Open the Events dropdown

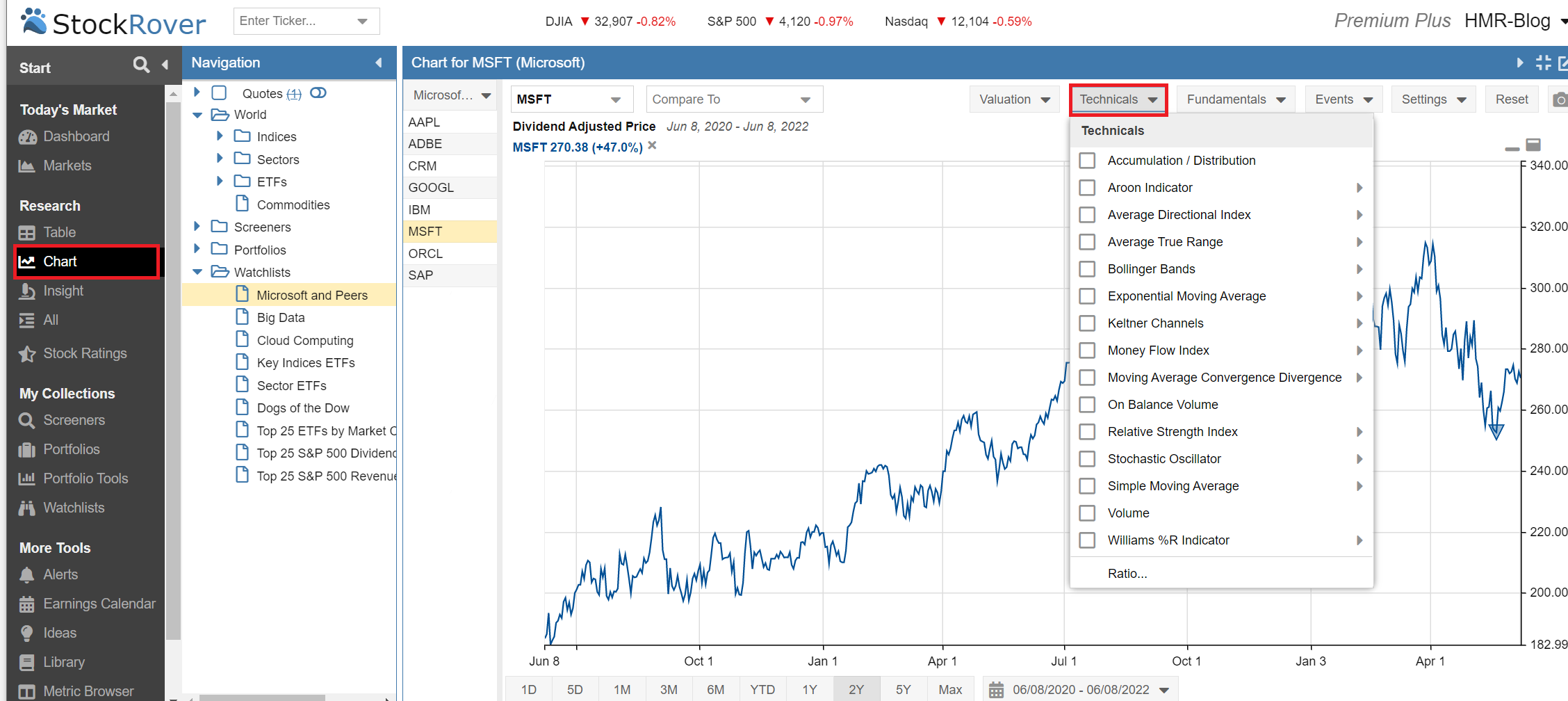[x=1344, y=99]
